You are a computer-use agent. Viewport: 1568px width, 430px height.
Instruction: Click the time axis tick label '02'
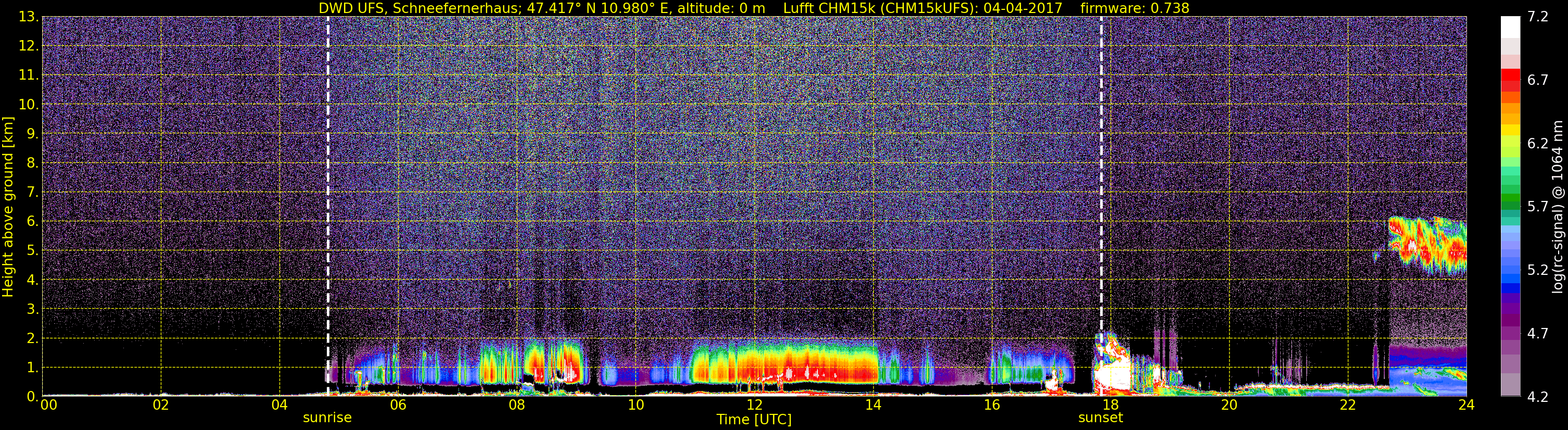[161, 405]
